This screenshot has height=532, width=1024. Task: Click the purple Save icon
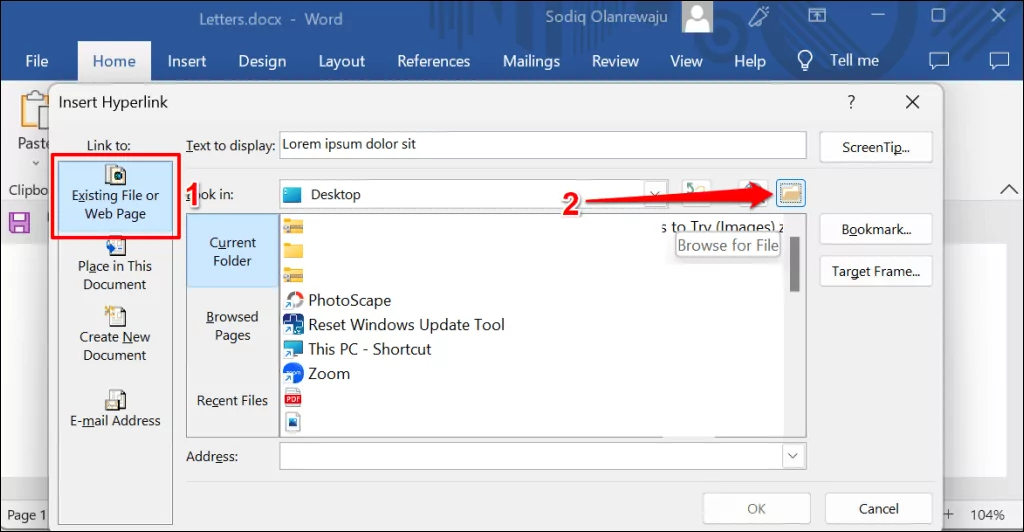[x=20, y=223]
